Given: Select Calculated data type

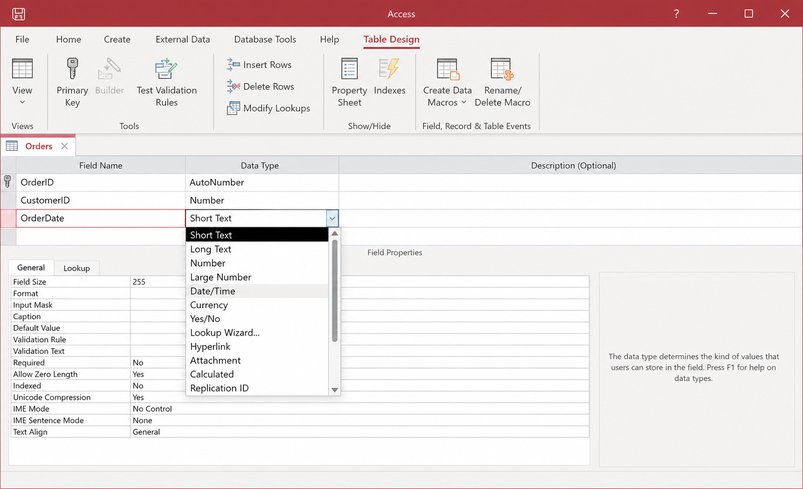Looking at the screenshot, I should coord(257,374).
